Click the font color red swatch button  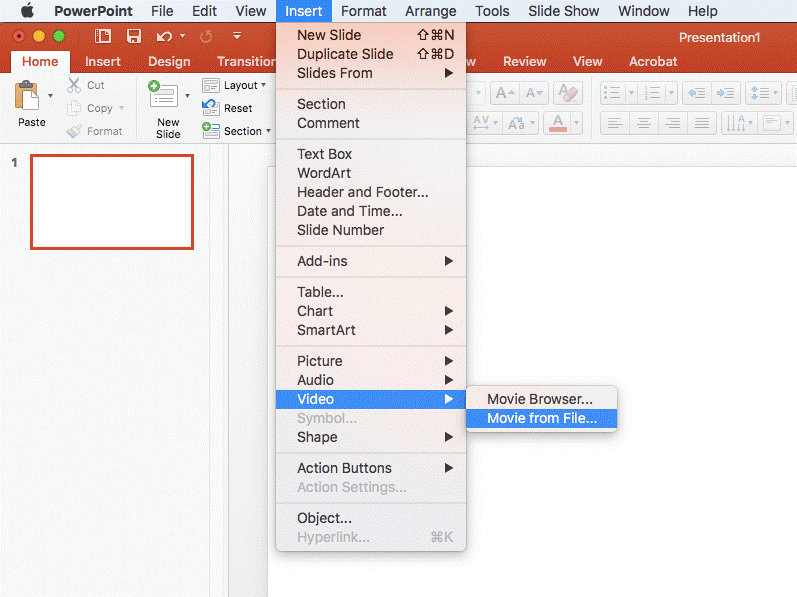558,124
